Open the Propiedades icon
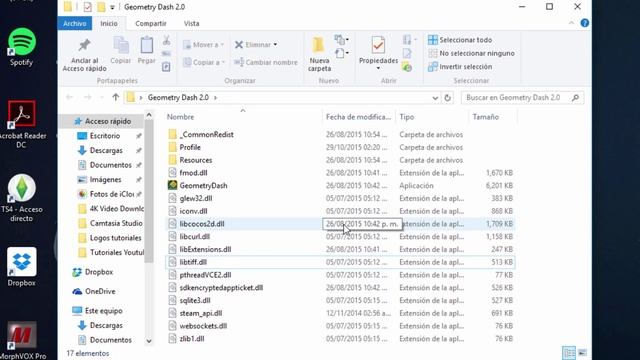 point(378,44)
